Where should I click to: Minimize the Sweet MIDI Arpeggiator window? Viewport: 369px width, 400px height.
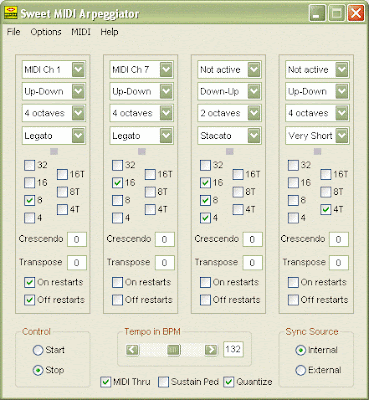click(x=317, y=13)
